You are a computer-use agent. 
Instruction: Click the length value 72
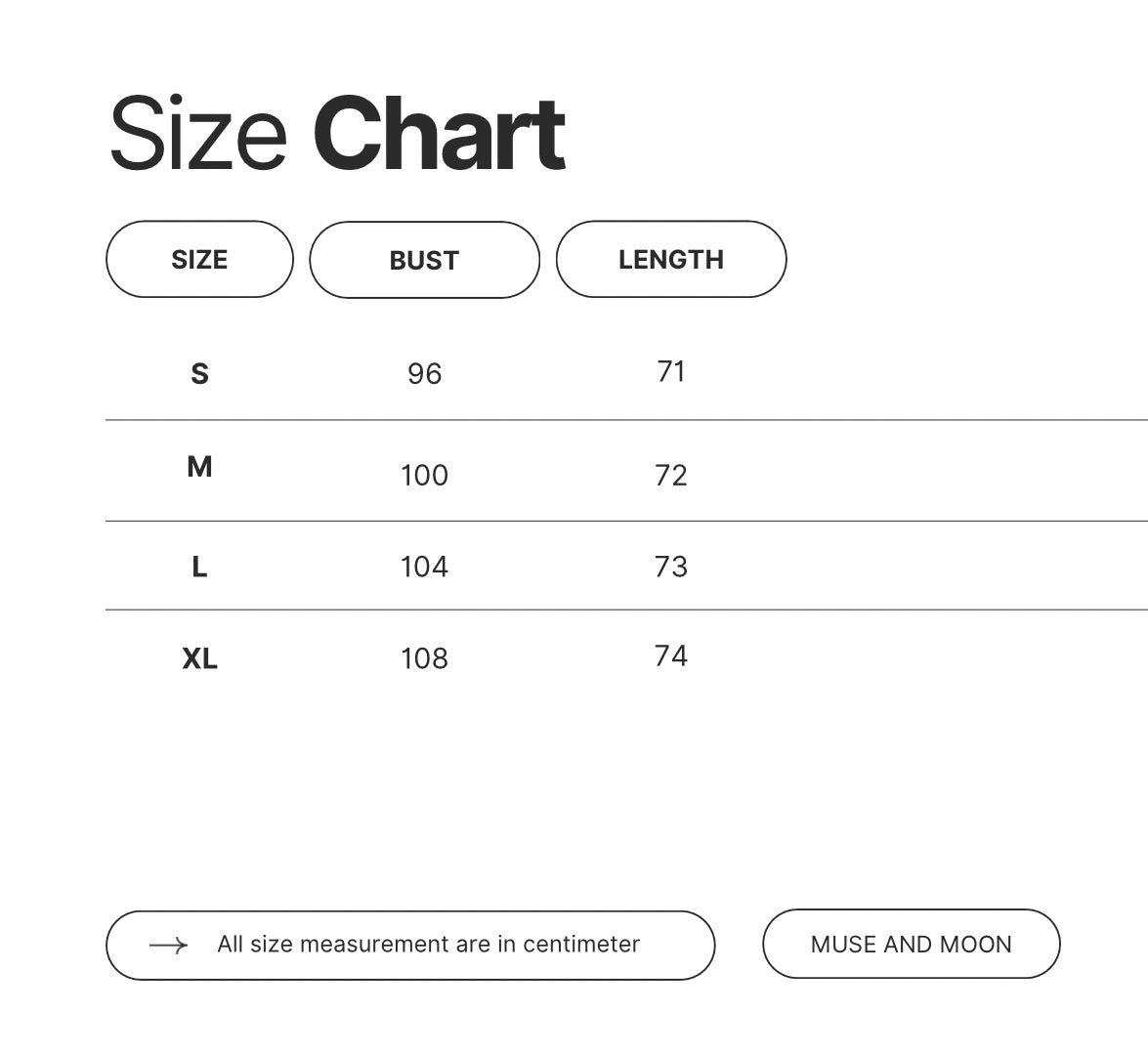pyautogui.click(x=671, y=476)
